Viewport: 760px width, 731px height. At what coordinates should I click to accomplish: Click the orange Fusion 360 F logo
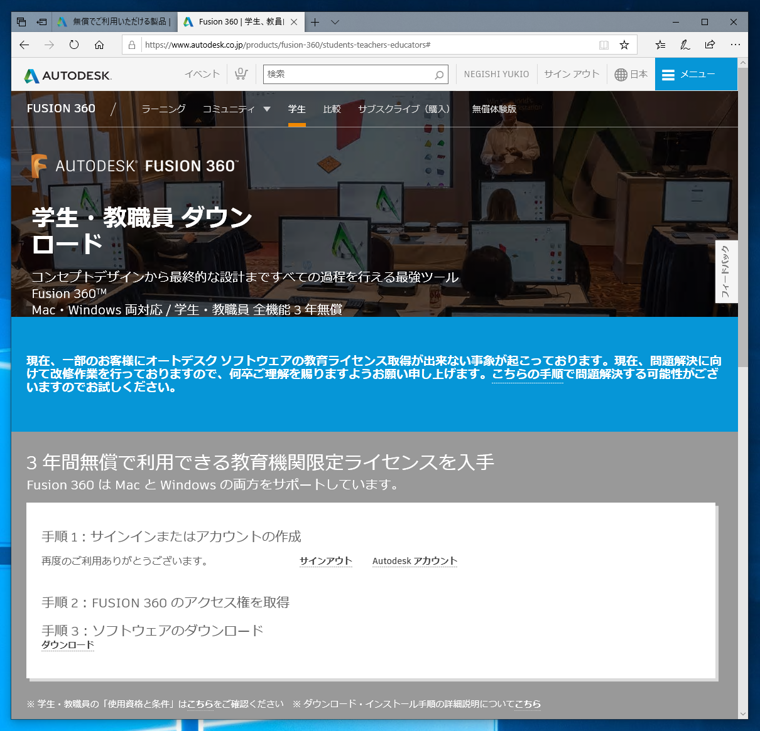point(39,166)
